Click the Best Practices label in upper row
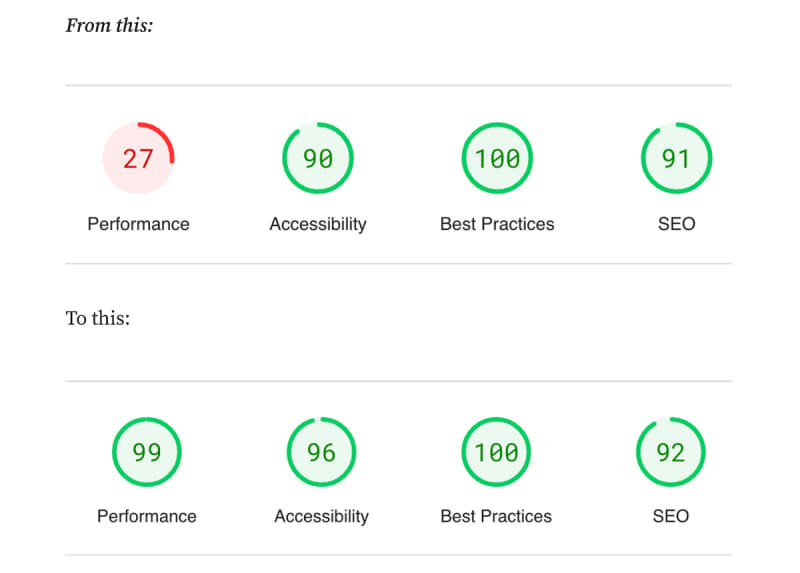The image size is (800, 573). 497,224
